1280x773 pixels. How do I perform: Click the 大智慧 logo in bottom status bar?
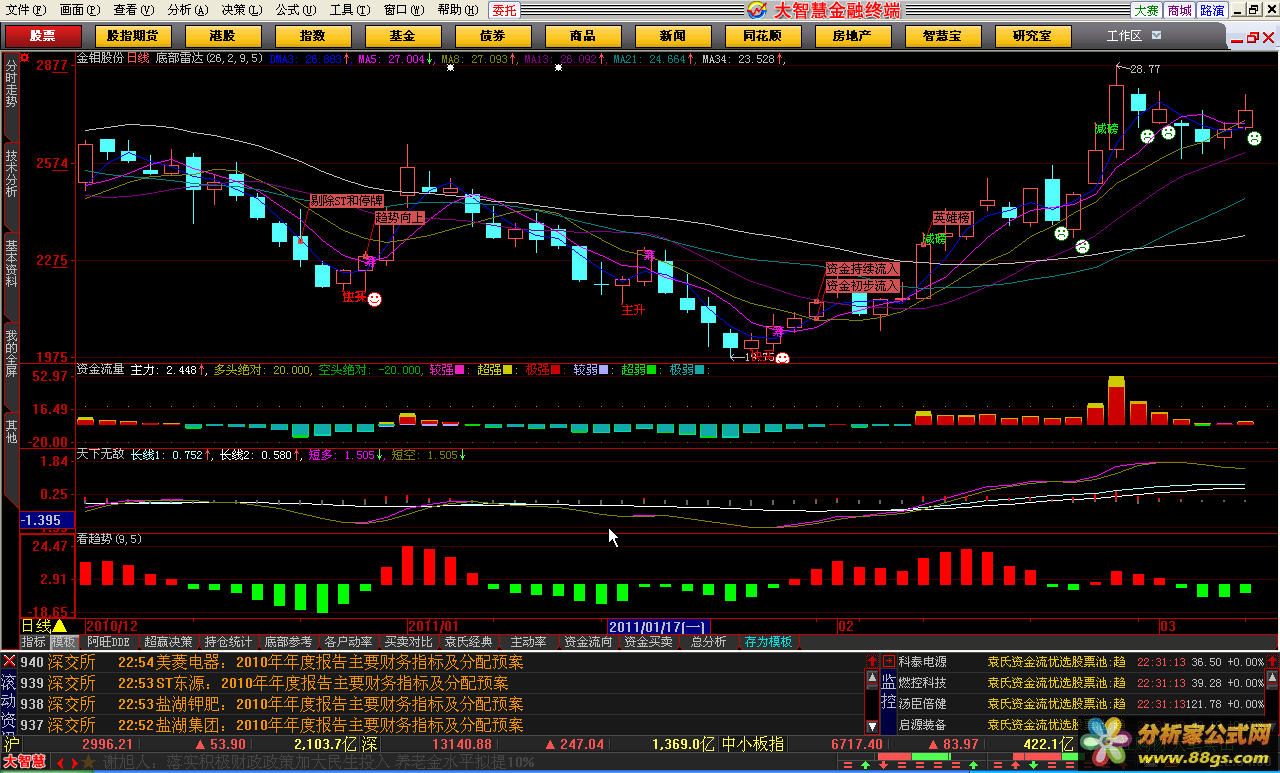tap(24, 762)
